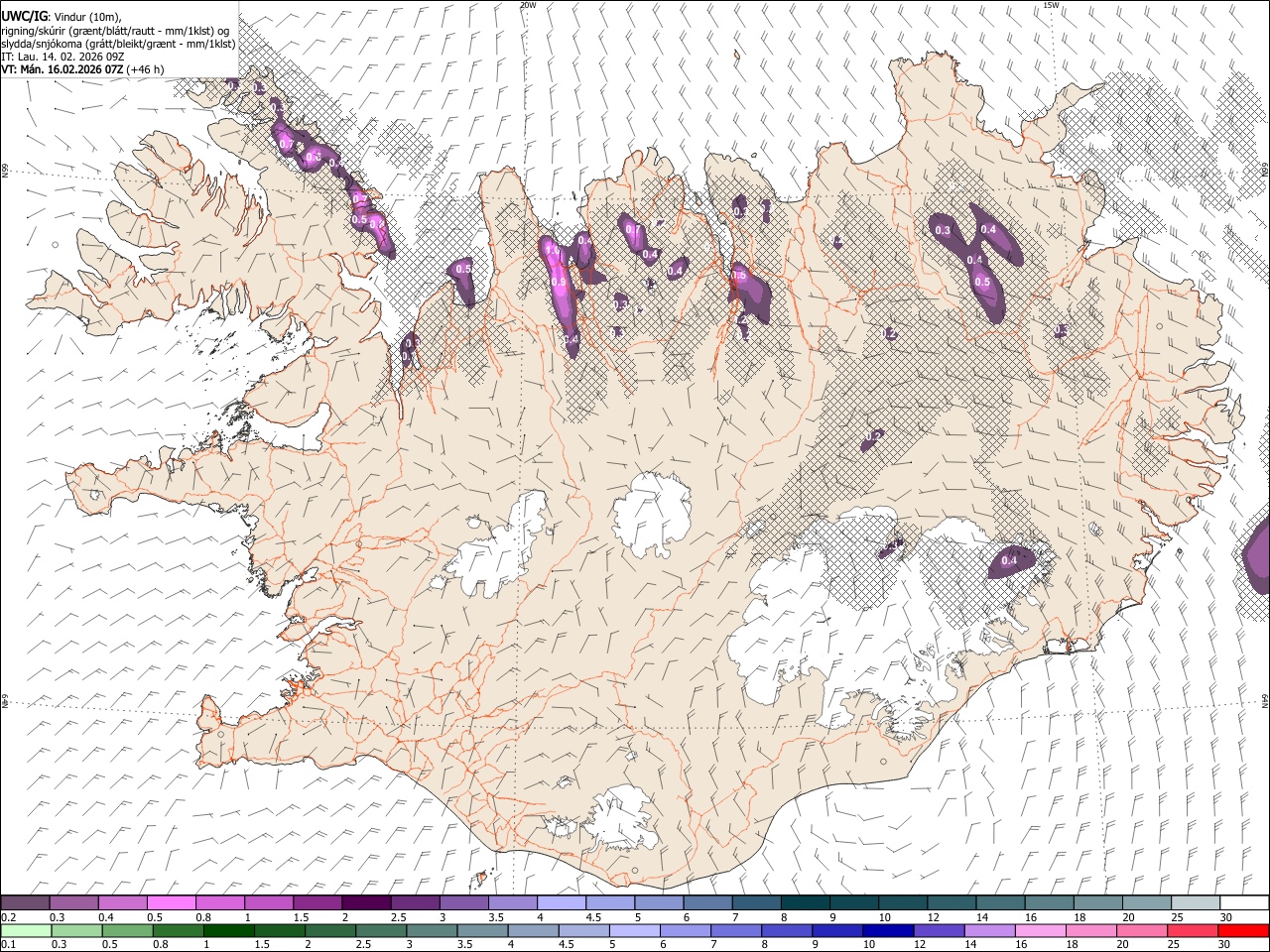
Task: Pick the dark green 1 swatch in rain legend
Action: pos(229,930)
